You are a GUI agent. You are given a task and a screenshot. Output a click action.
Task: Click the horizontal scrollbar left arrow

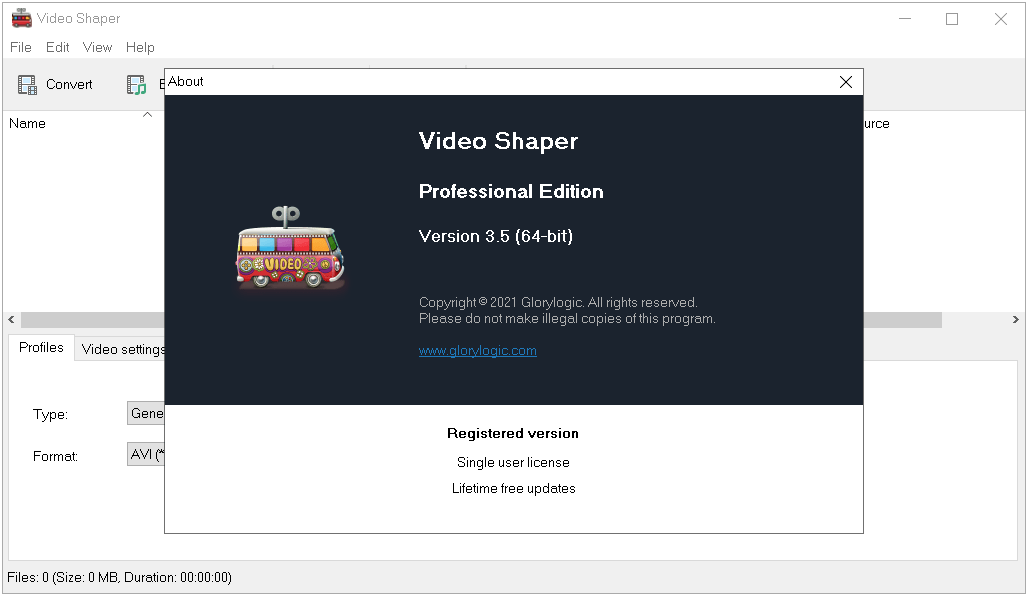tap(11, 320)
